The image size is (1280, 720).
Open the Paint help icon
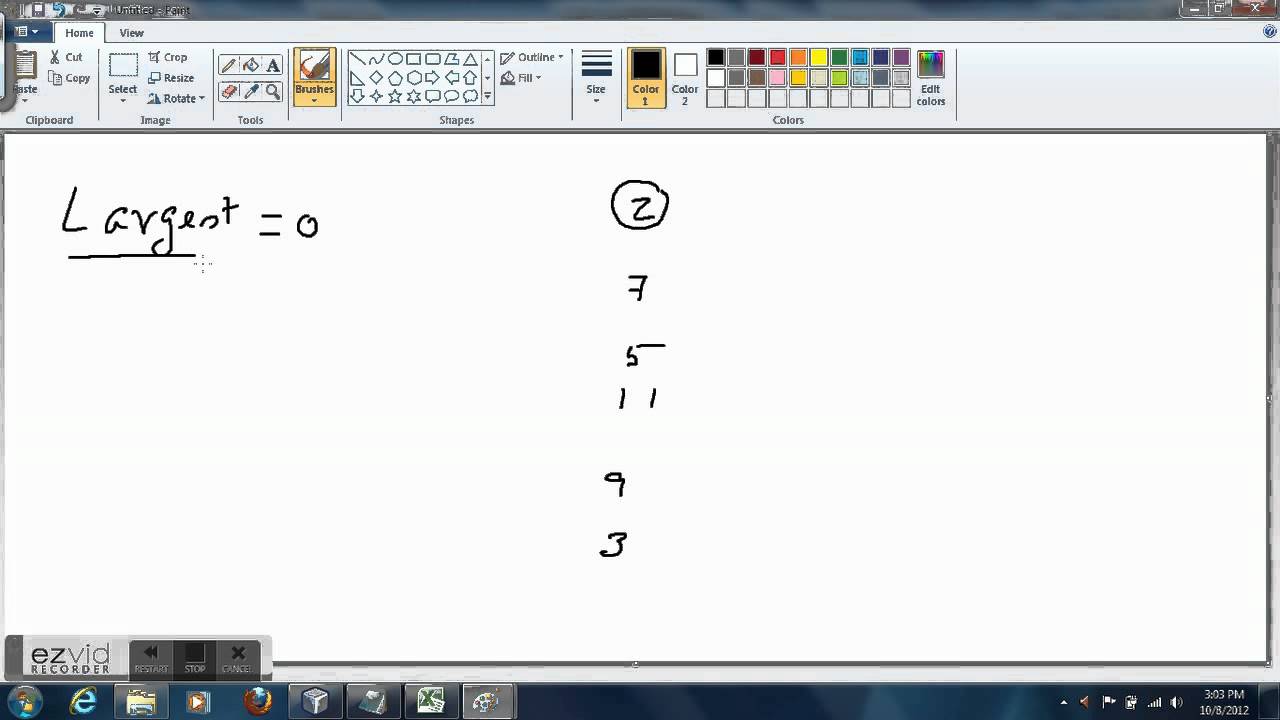coord(1270,32)
